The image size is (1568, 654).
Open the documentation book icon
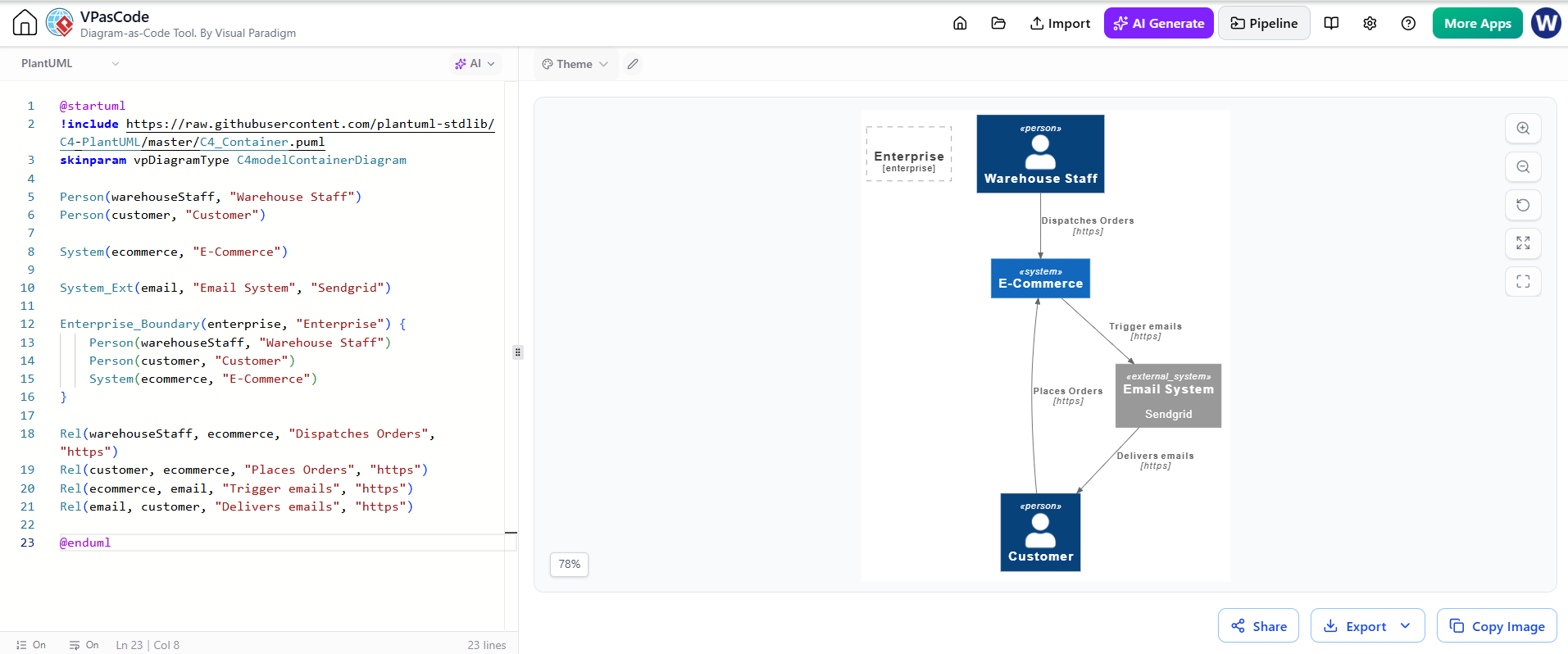point(1331,23)
